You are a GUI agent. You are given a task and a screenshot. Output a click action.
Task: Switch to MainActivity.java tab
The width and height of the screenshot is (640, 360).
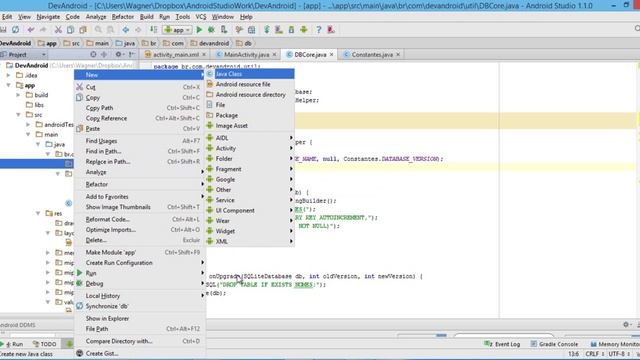coord(247,55)
